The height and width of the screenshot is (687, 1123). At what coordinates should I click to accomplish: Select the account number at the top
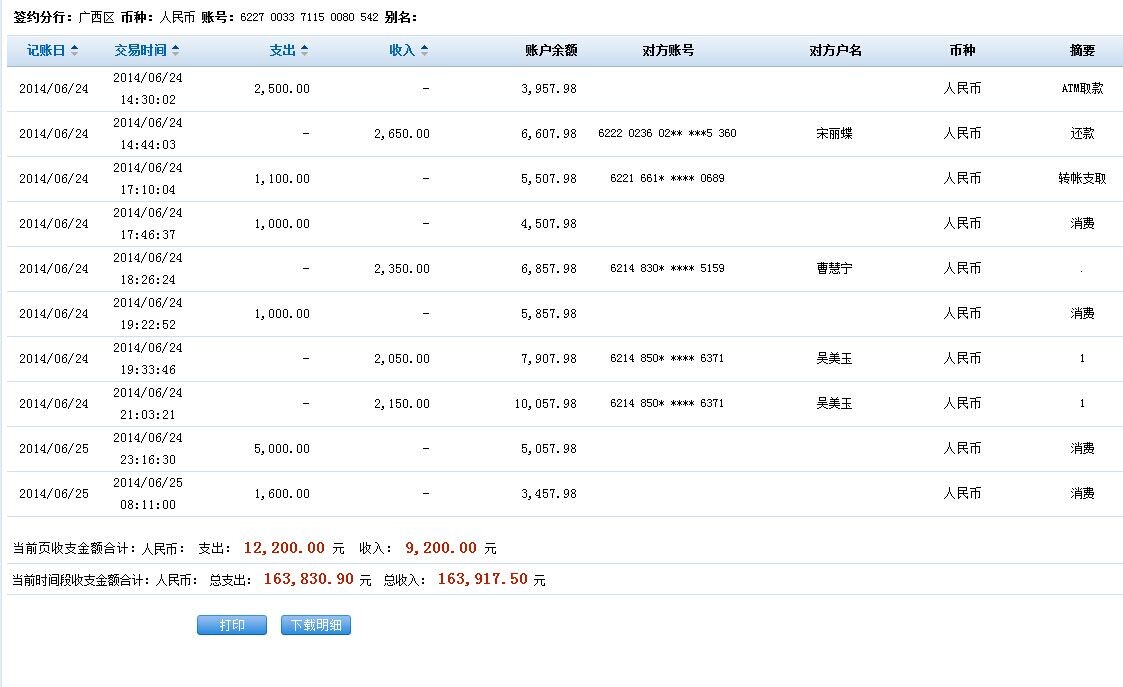pos(308,18)
